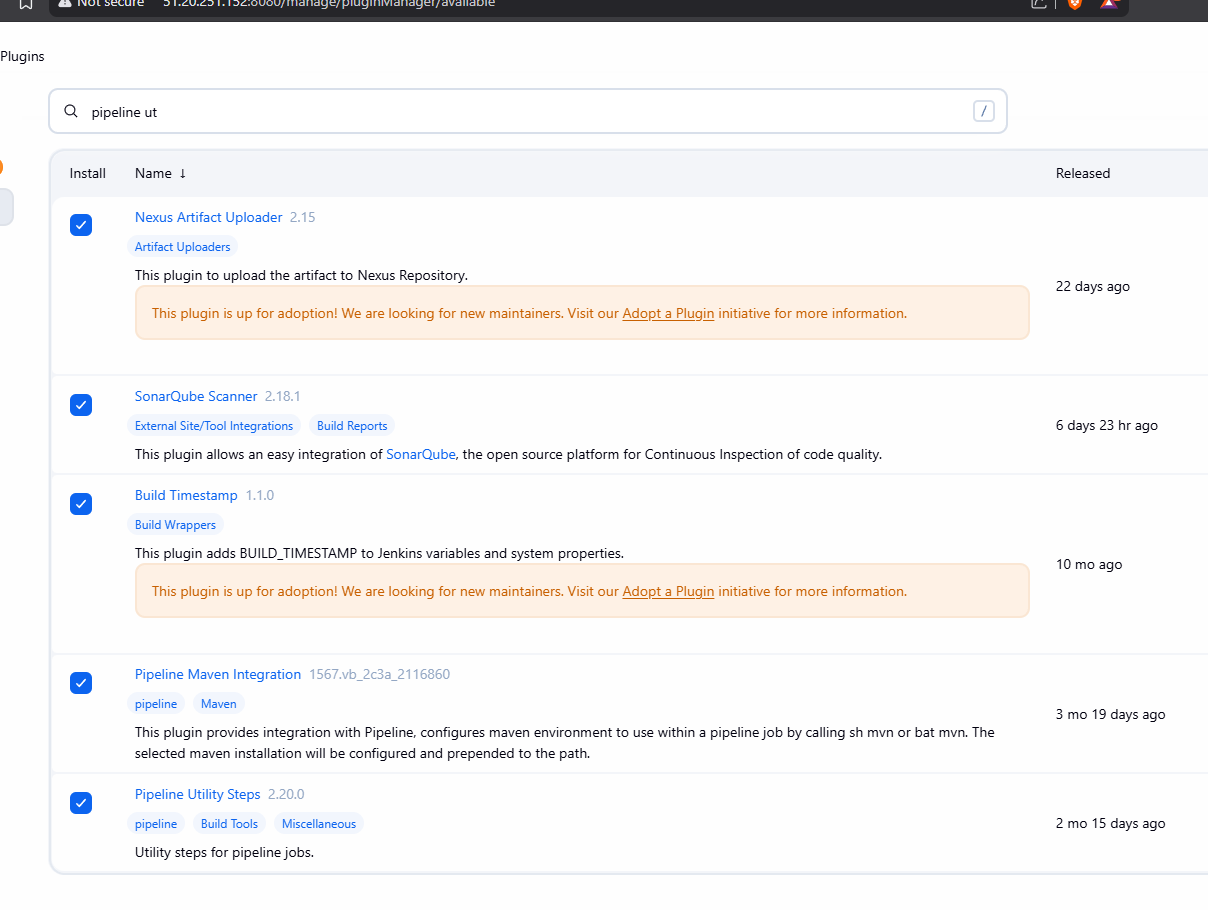The height and width of the screenshot is (910, 1208).
Task: Click the browser address bar URL
Action: 329,3
